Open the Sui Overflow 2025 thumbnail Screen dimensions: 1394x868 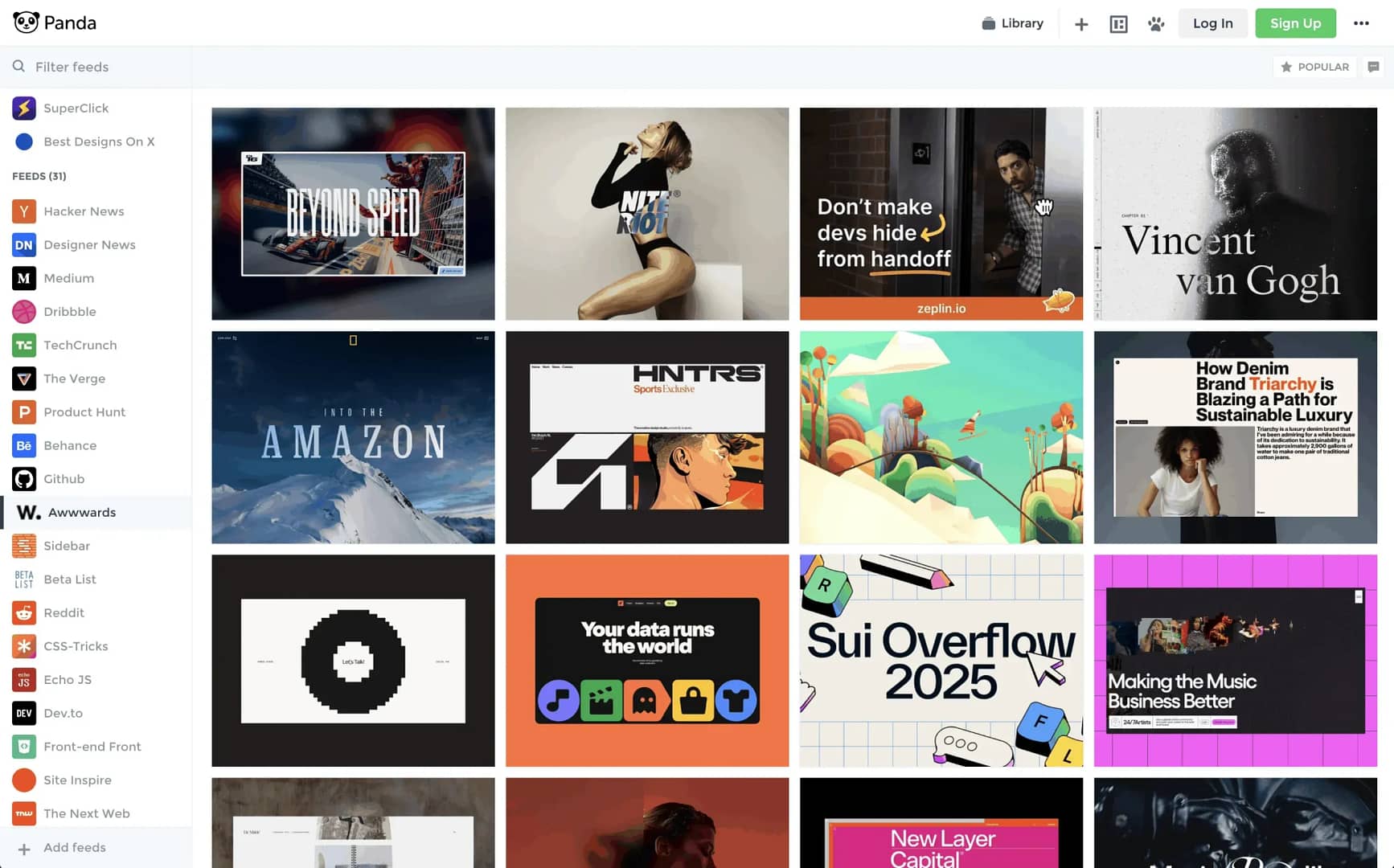[x=941, y=661]
